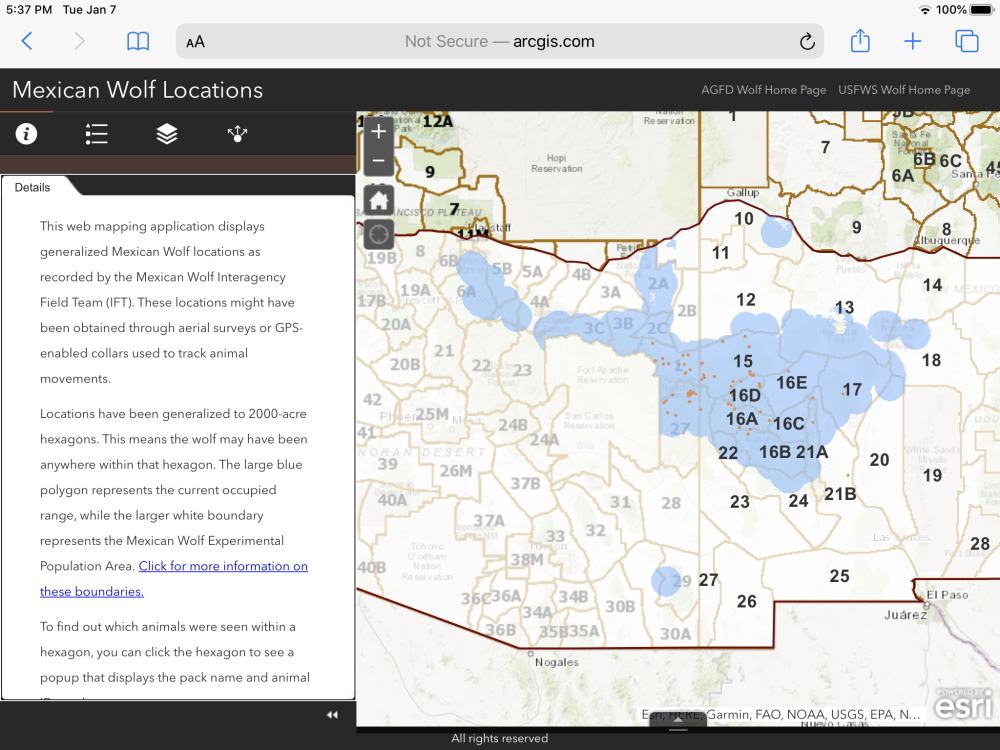Image resolution: width=1000 pixels, height=750 pixels.
Task: Collapse the side panel with double arrows
Action: click(x=332, y=714)
